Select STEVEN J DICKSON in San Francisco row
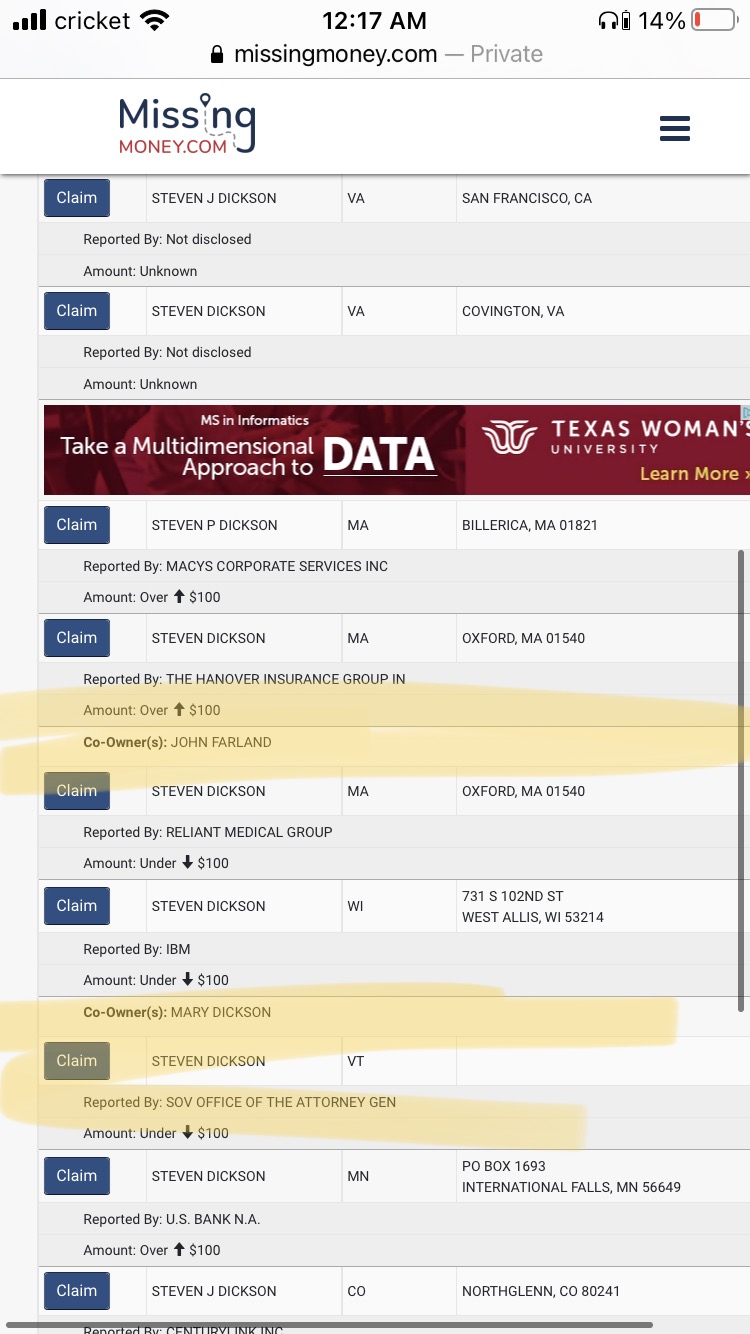750x1334 pixels. click(215, 198)
